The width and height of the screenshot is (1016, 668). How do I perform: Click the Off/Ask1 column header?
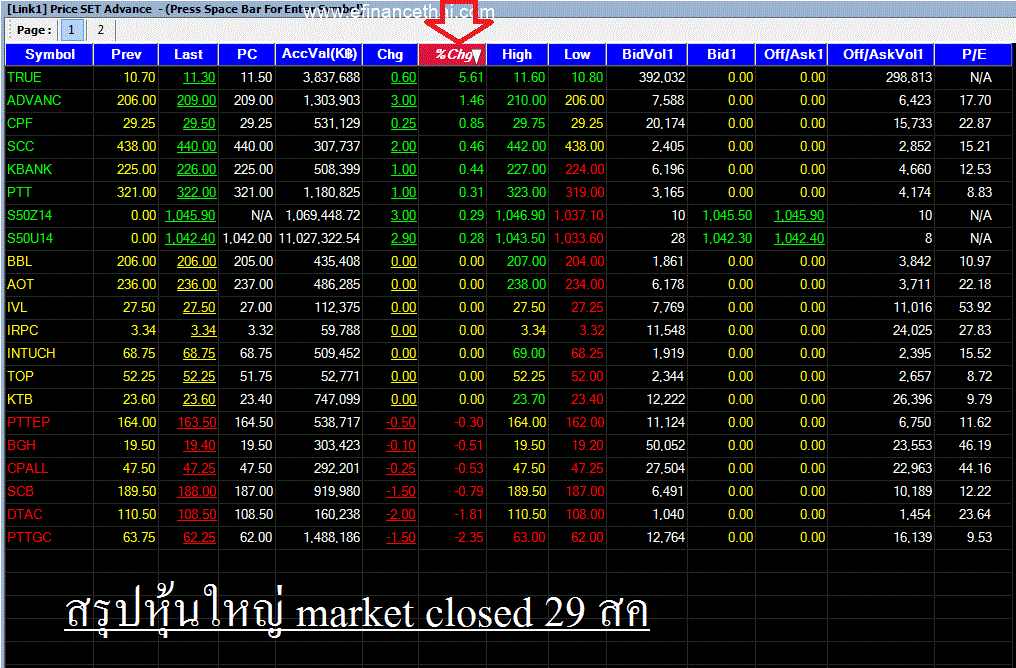(x=791, y=54)
